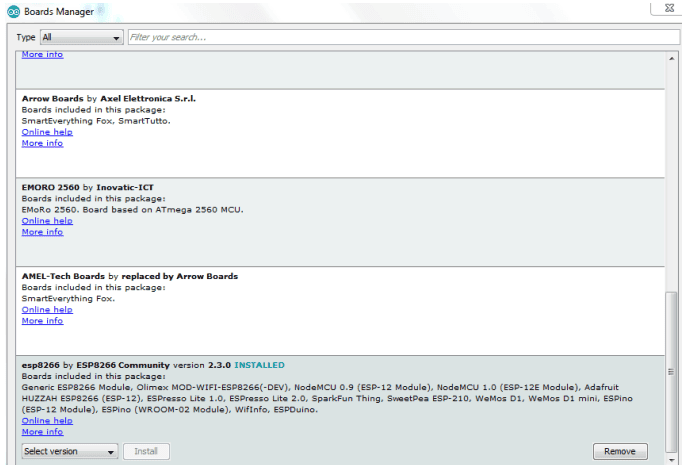Open Online help for Arrow Boards
682x465 pixels.
47,132
